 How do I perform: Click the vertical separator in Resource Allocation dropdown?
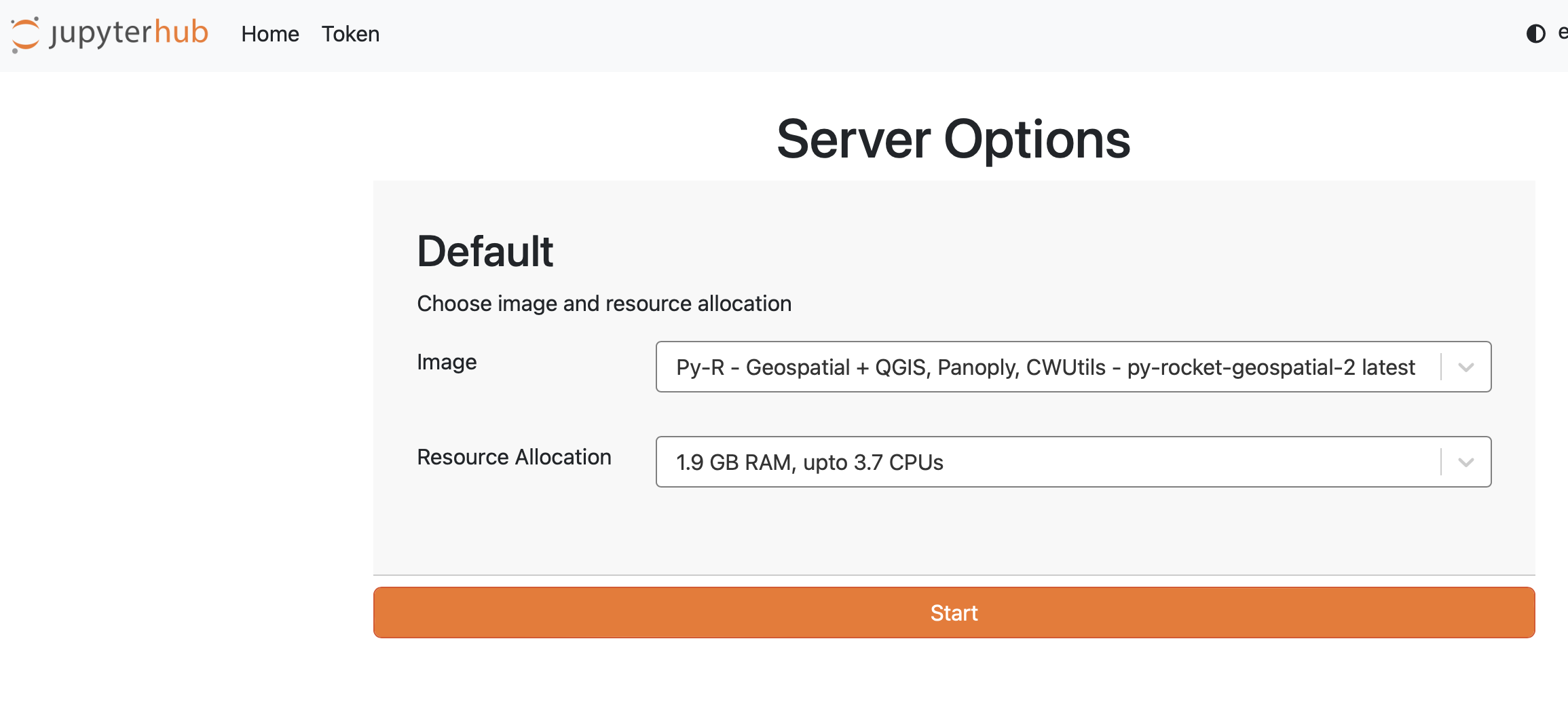coord(1441,462)
